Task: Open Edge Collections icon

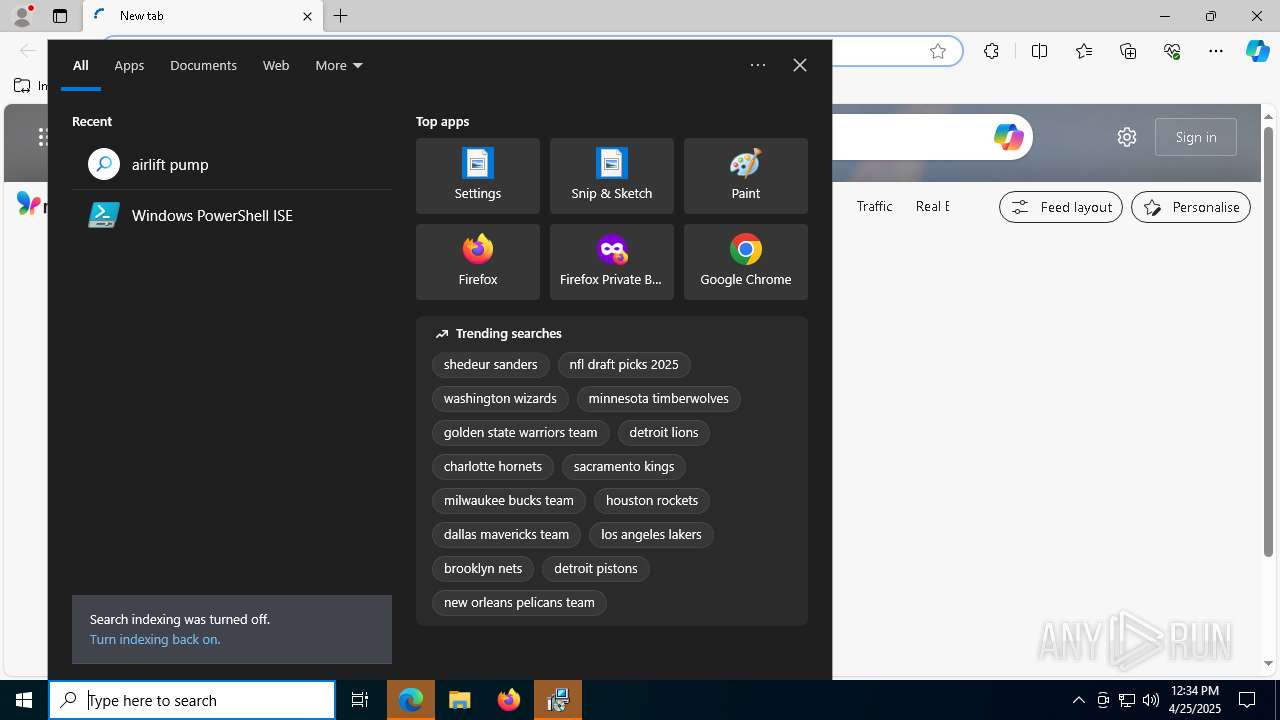Action: click(1128, 51)
